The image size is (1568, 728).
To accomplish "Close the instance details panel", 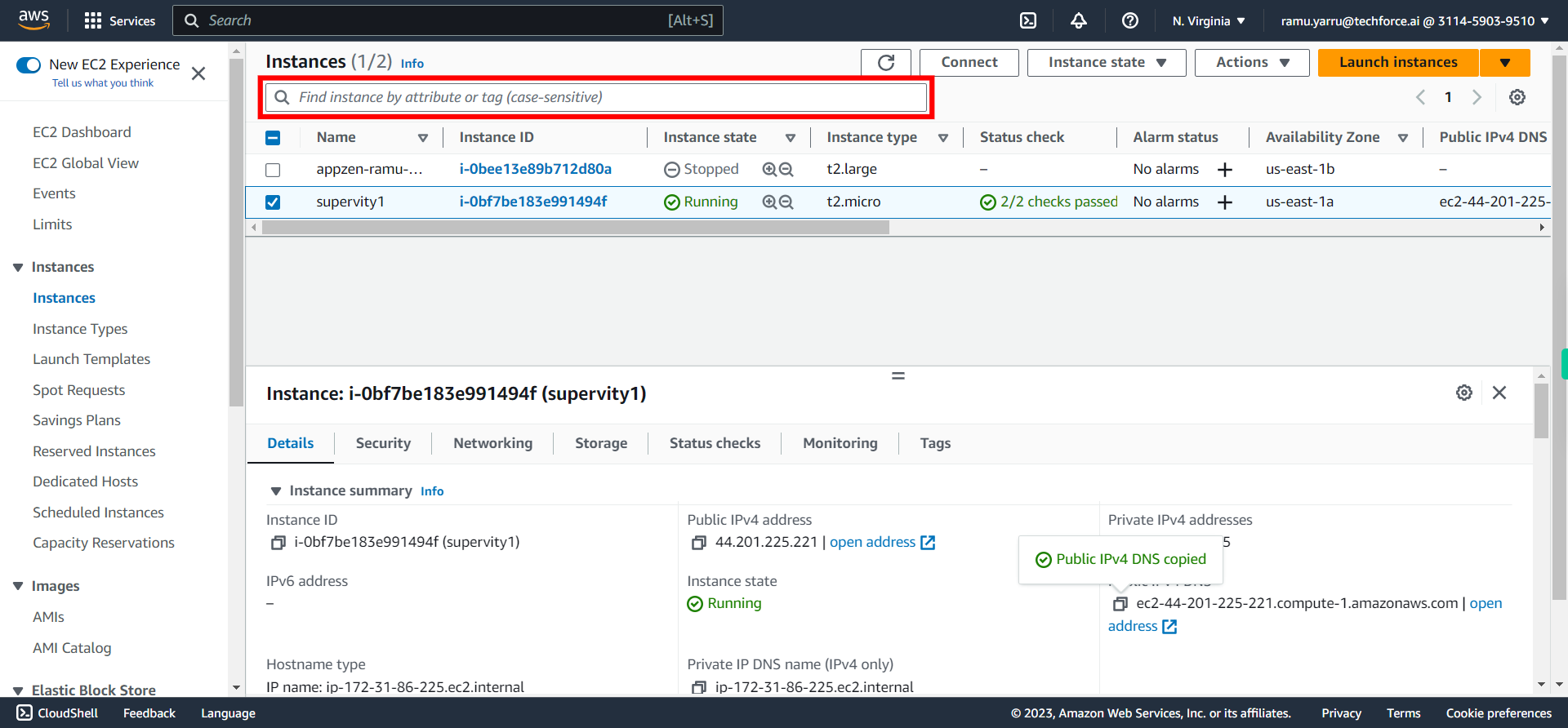I will coord(1499,393).
